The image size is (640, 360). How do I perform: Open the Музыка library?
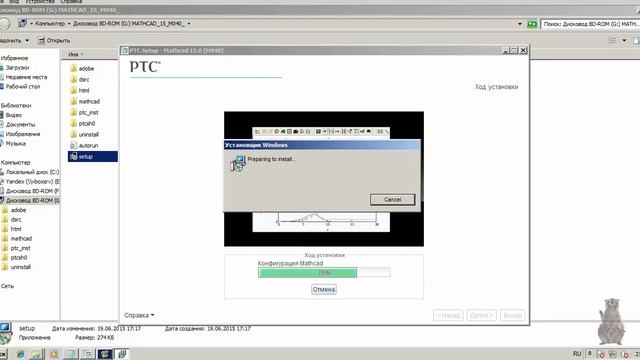(x=16, y=144)
